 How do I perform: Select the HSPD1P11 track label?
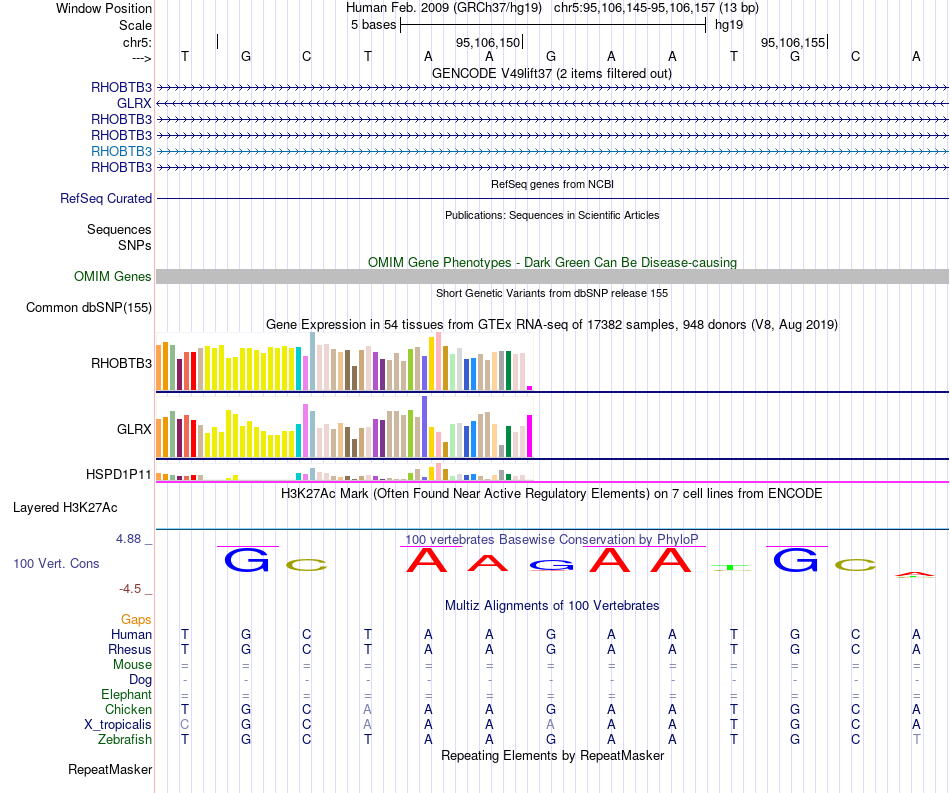click(x=119, y=474)
